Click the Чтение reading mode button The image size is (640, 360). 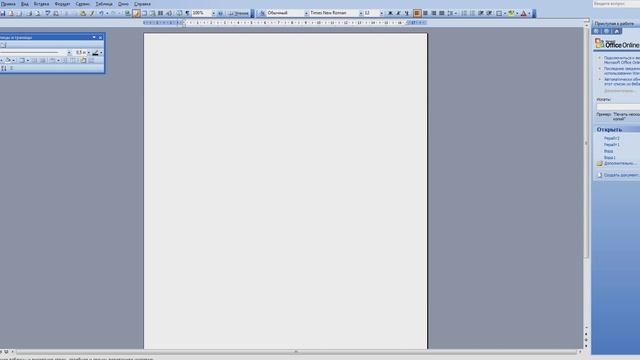[x=238, y=13]
